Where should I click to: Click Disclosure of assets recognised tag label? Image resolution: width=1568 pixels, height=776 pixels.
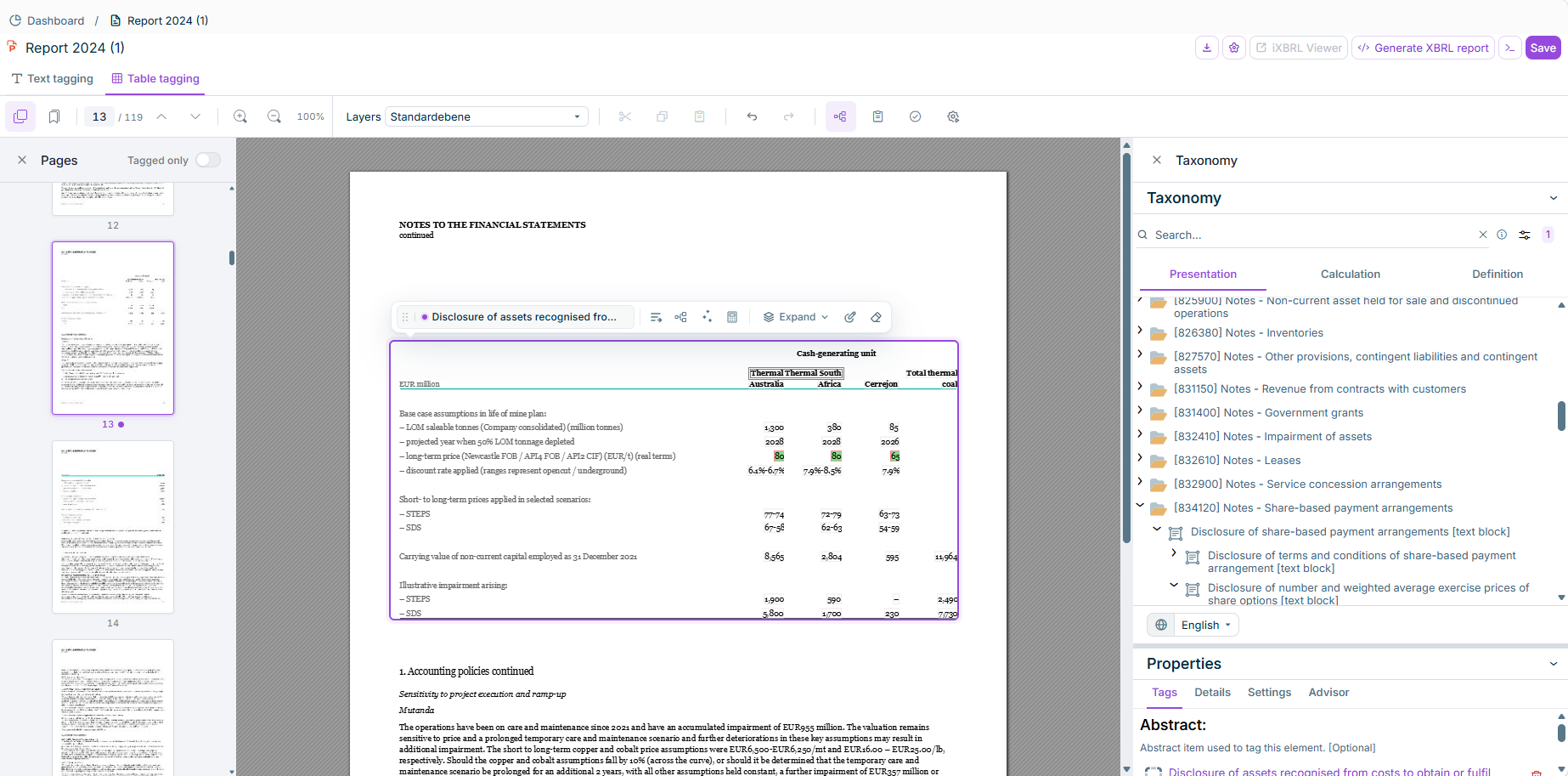524,317
